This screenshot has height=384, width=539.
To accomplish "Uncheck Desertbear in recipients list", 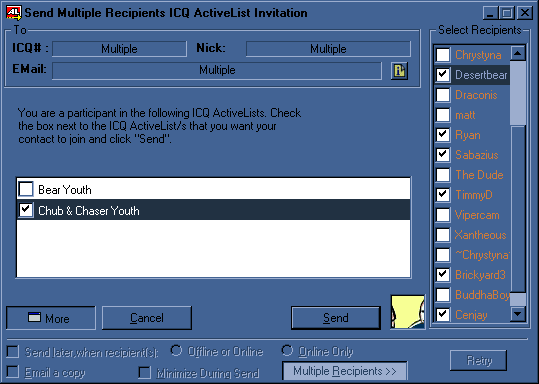I will point(443,75).
